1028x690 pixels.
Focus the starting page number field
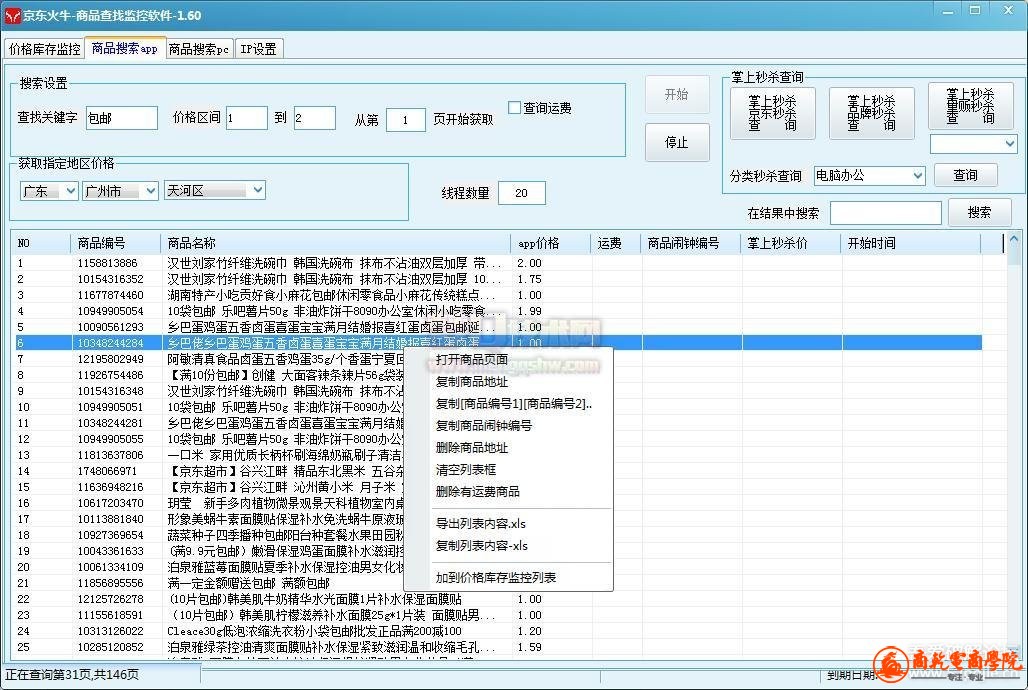click(405, 120)
